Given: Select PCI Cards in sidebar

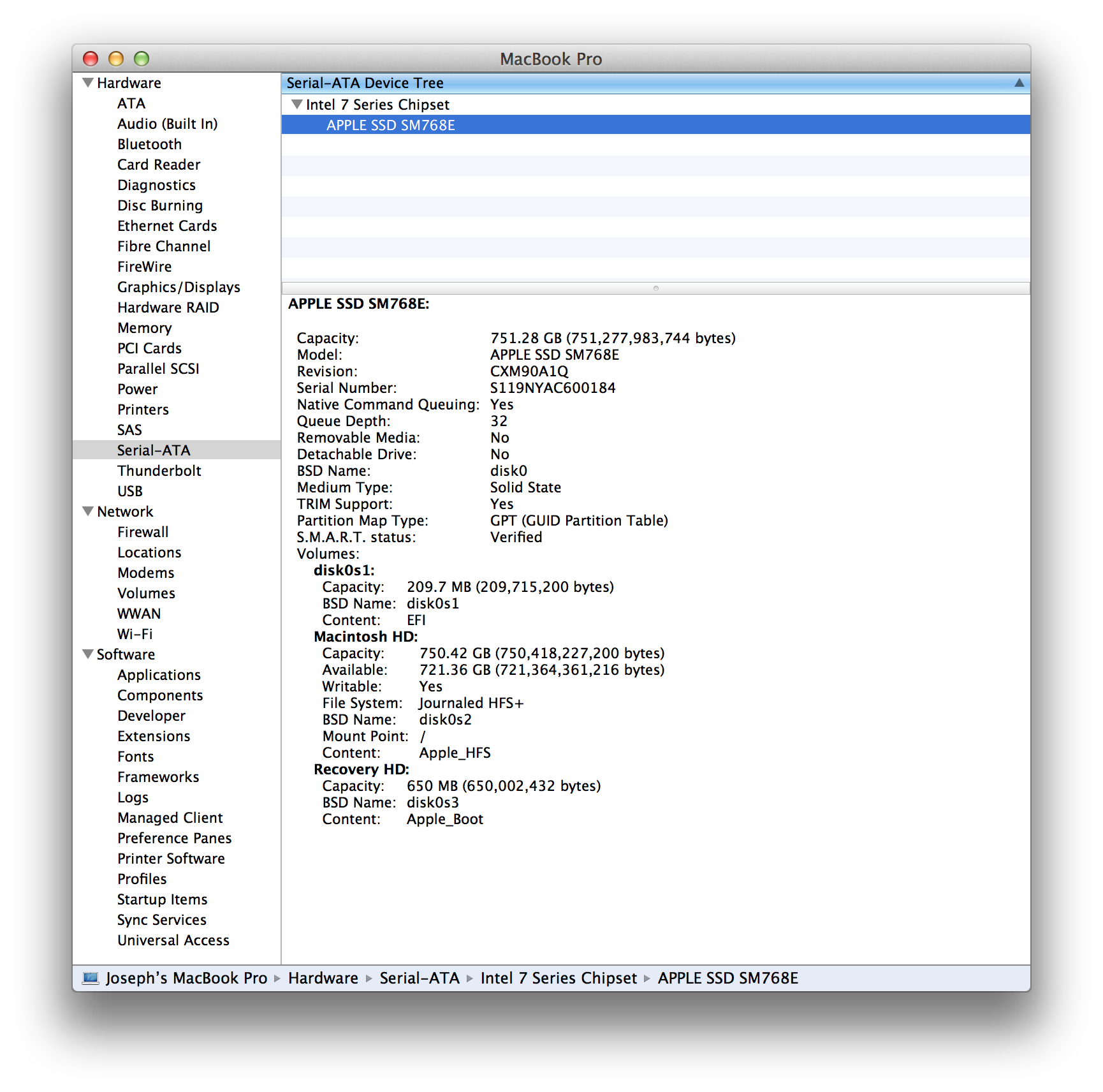Looking at the screenshot, I should (150, 348).
